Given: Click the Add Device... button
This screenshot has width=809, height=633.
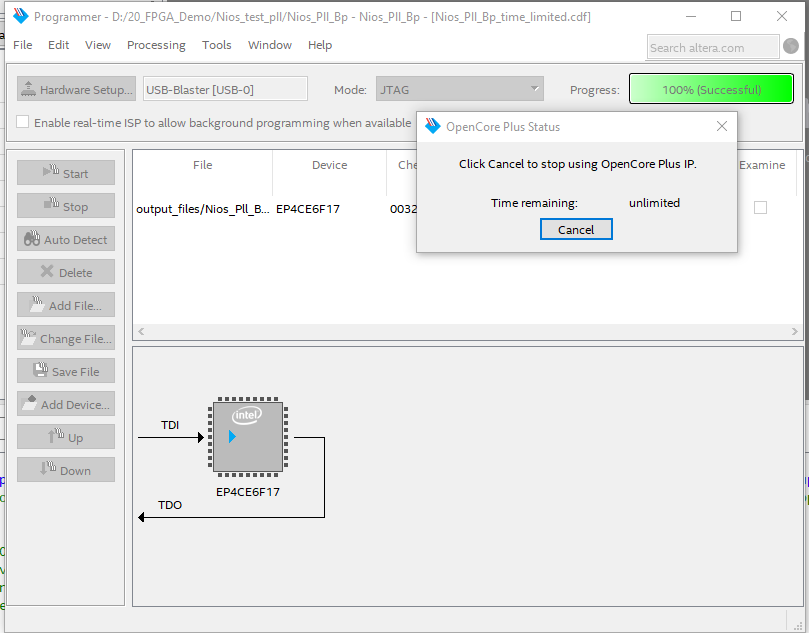Looking at the screenshot, I should [x=66, y=404].
